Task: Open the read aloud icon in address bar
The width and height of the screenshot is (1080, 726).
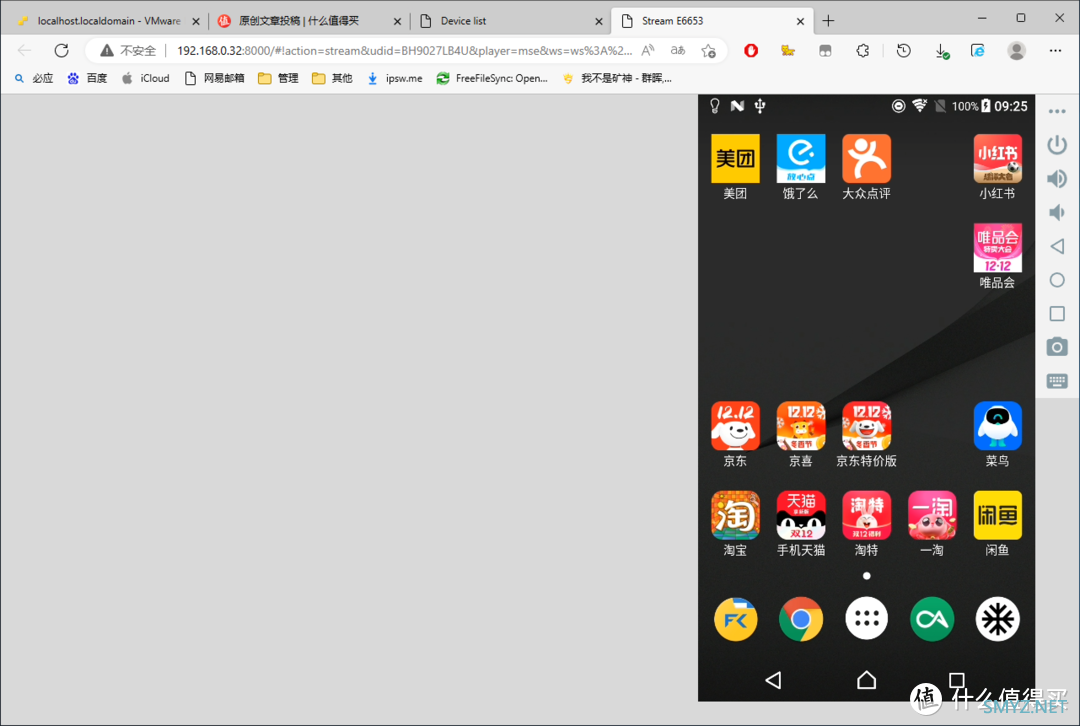Action: (x=648, y=50)
